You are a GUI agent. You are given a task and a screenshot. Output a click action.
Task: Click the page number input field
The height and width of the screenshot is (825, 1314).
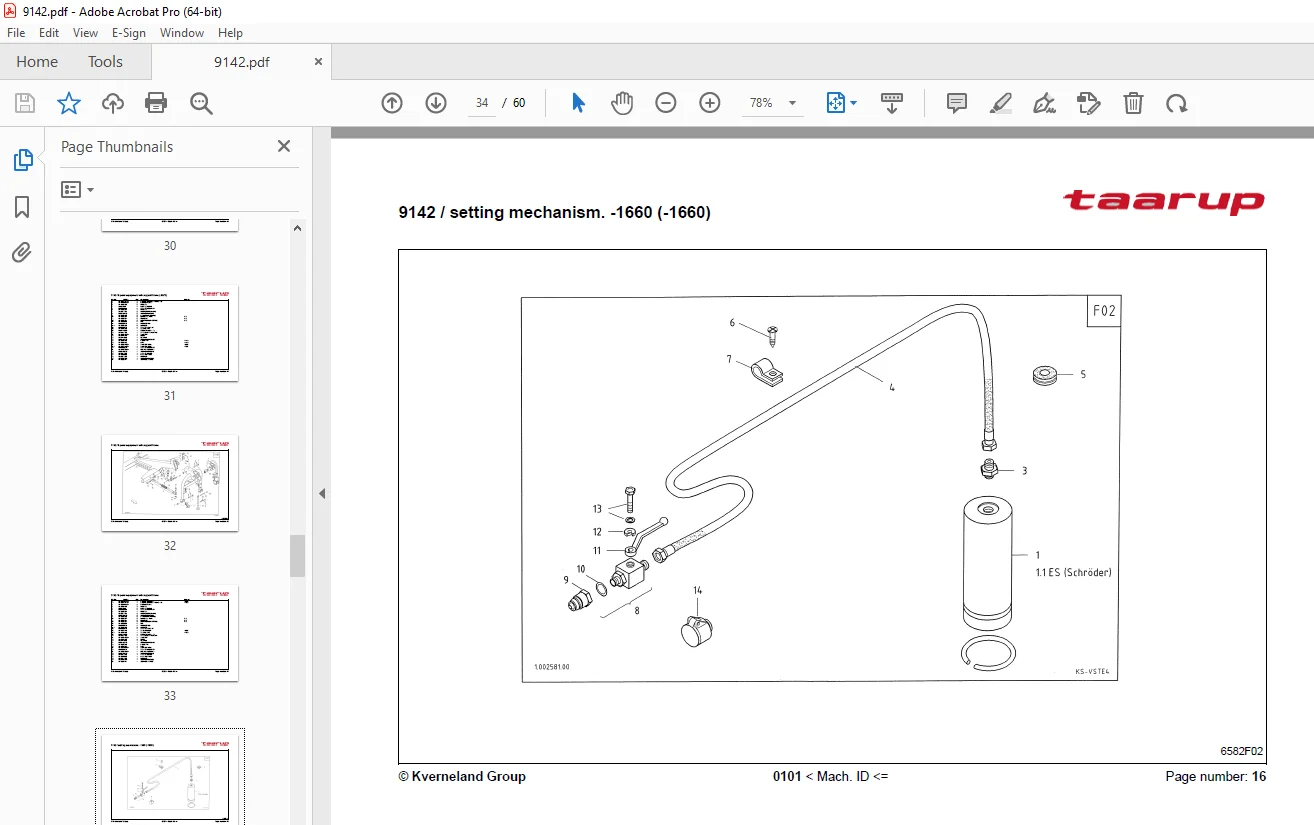pyautogui.click(x=482, y=103)
